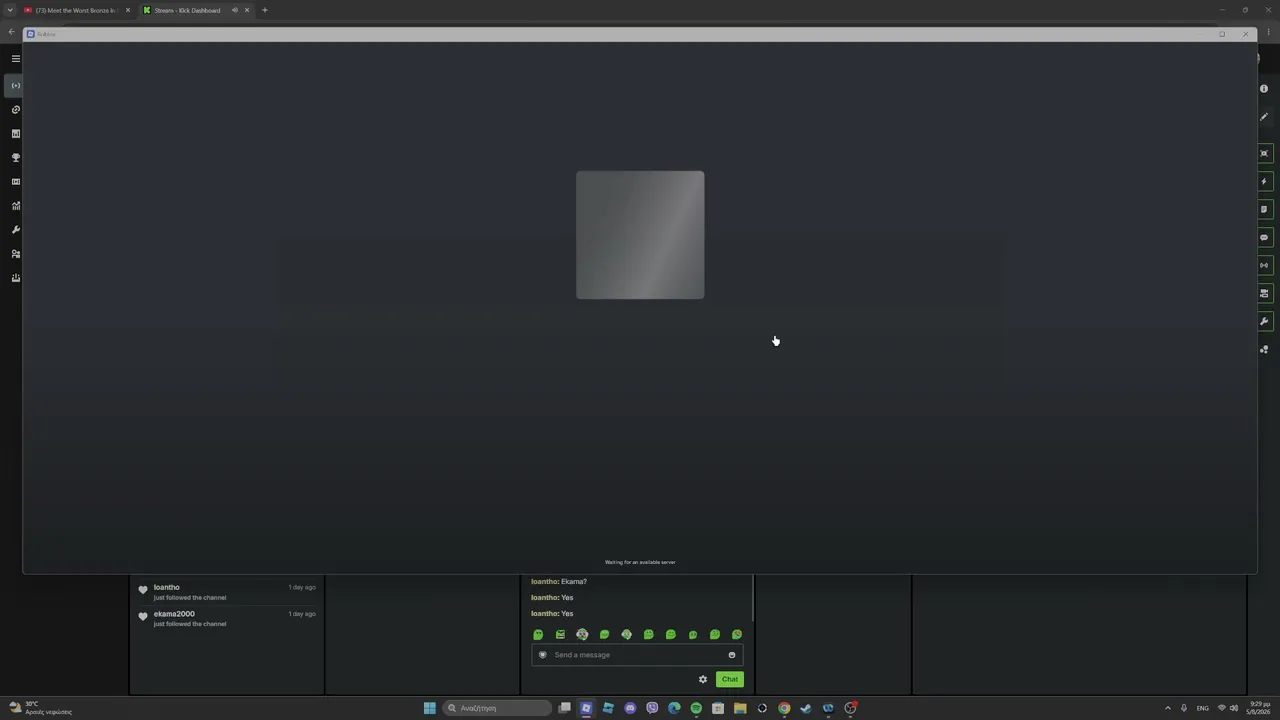Switch to Google Chrome in the taskbar
The width and height of the screenshot is (1280, 720).
pos(784,708)
